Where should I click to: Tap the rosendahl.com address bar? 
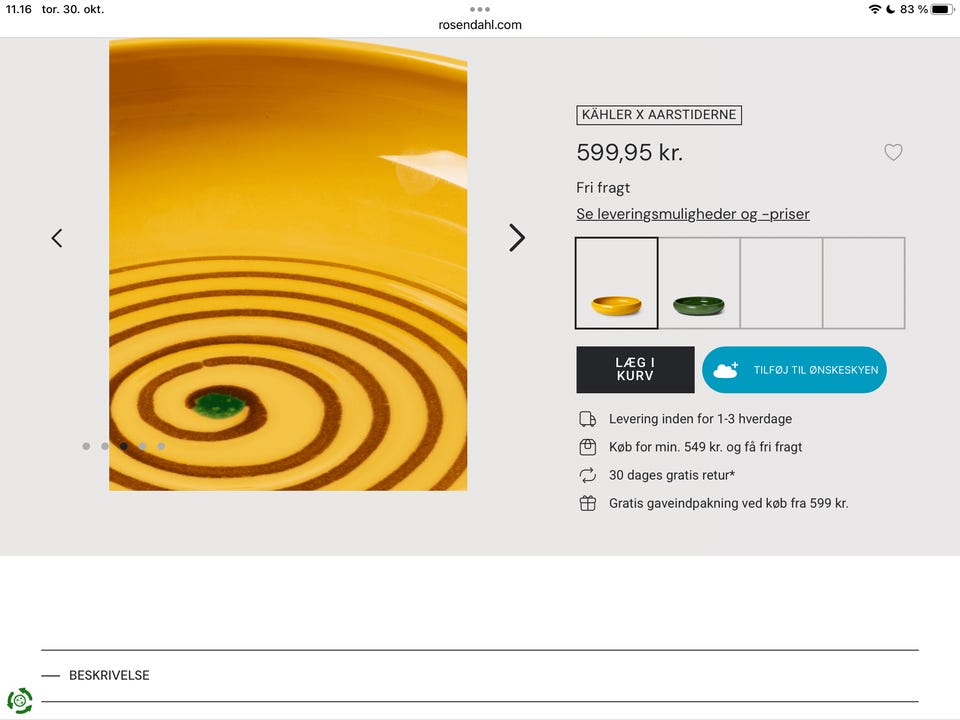[480, 25]
